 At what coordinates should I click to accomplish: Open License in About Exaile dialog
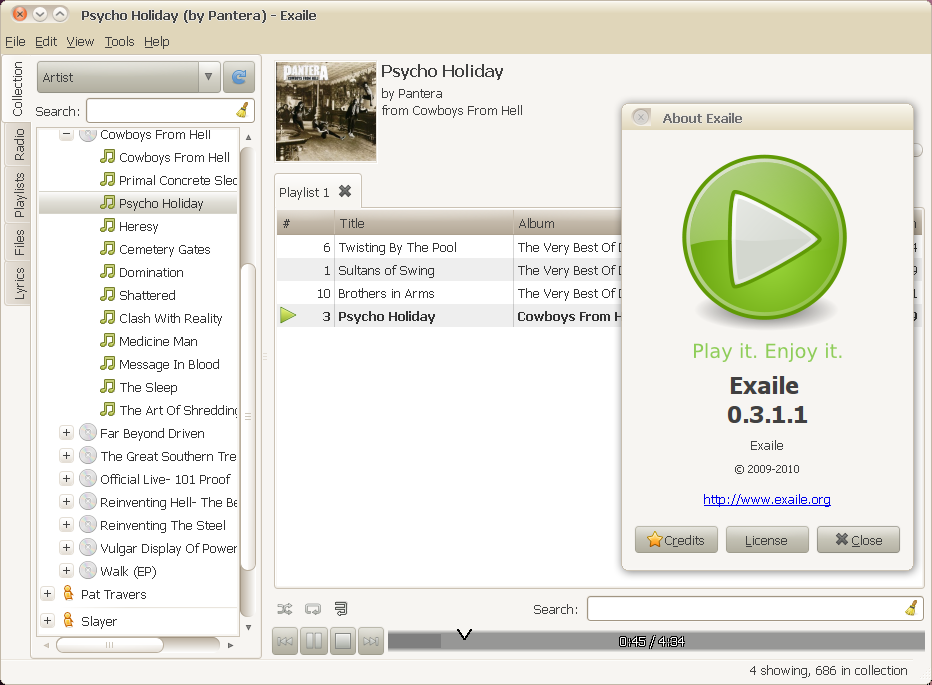coord(767,540)
